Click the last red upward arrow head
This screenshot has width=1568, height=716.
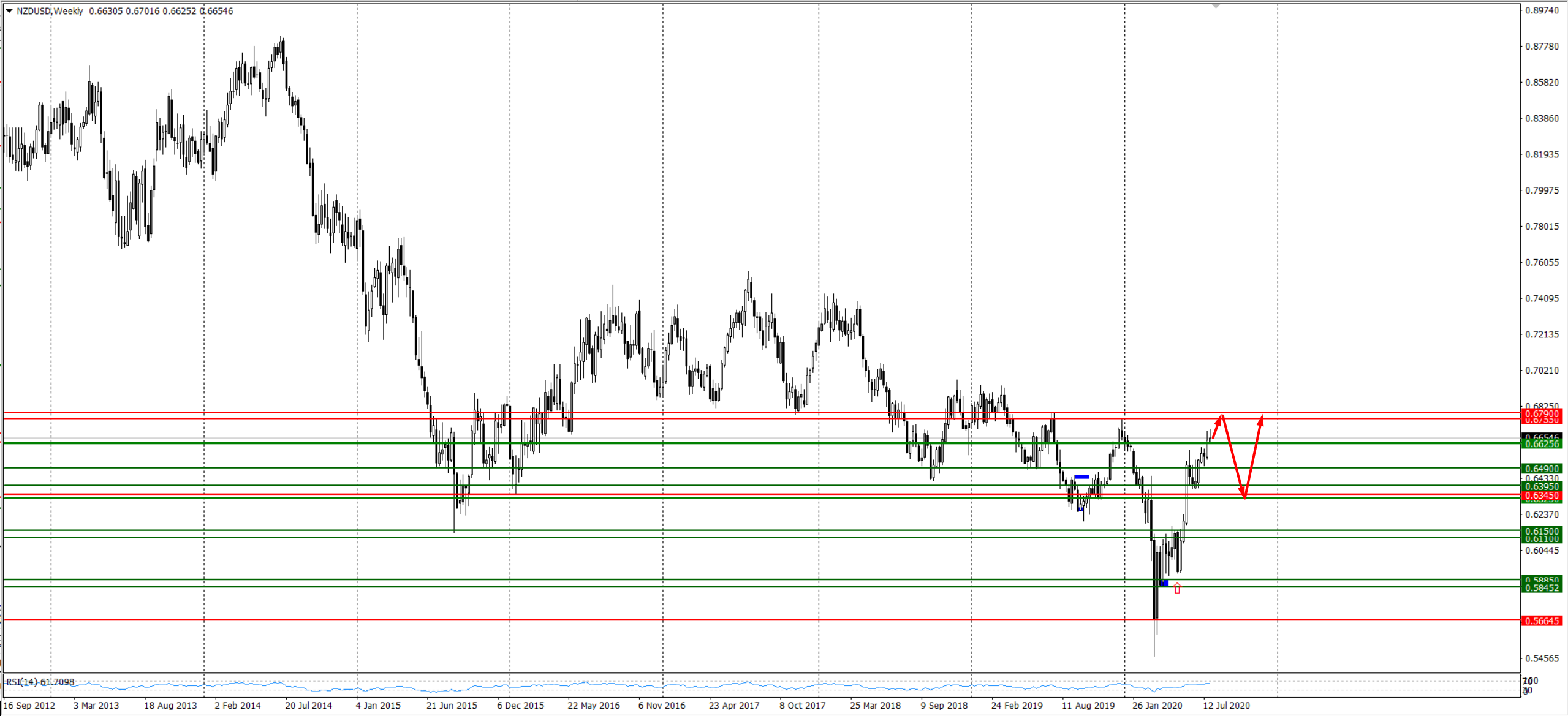click(1261, 420)
